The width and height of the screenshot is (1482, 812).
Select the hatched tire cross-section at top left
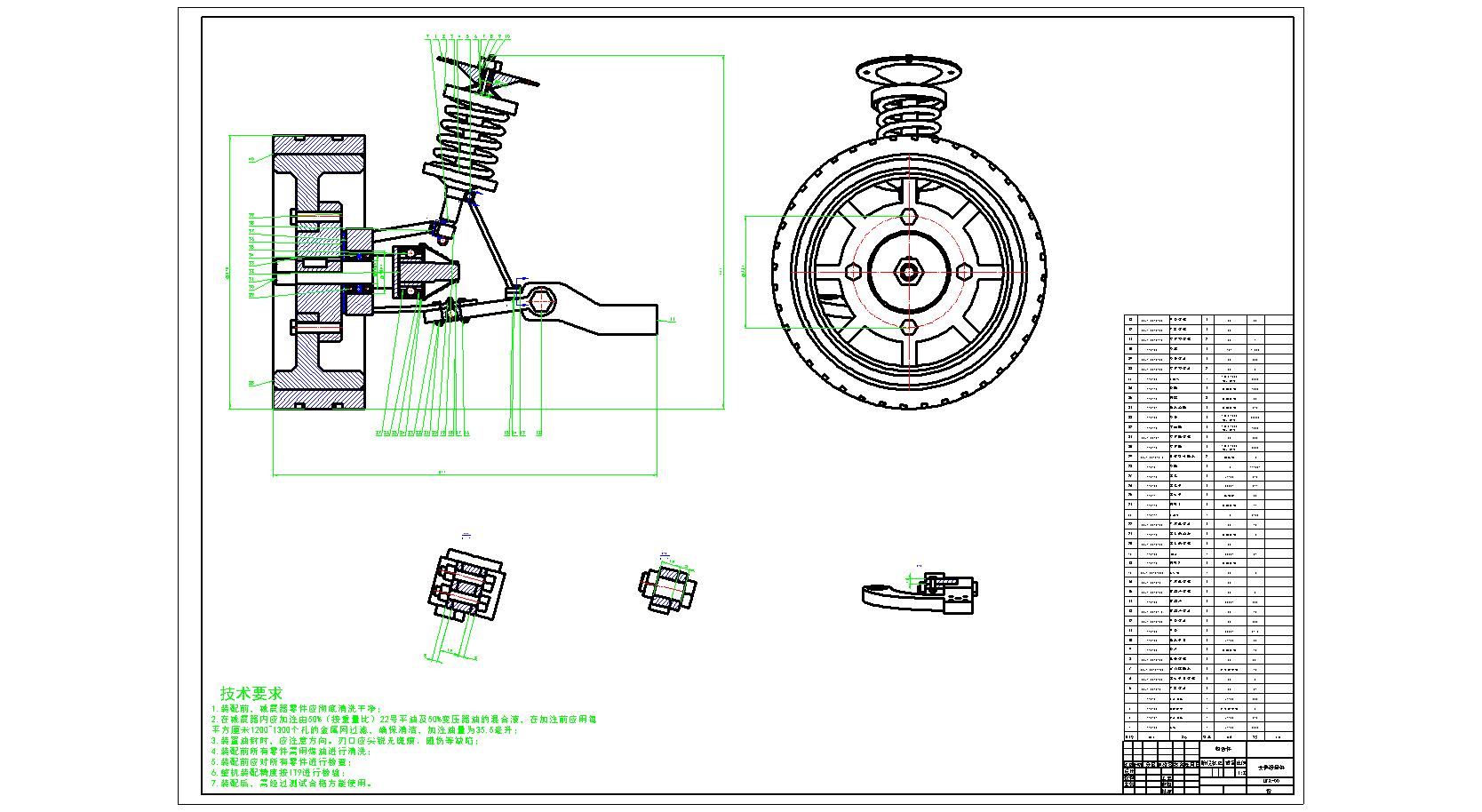tap(318, 145)
